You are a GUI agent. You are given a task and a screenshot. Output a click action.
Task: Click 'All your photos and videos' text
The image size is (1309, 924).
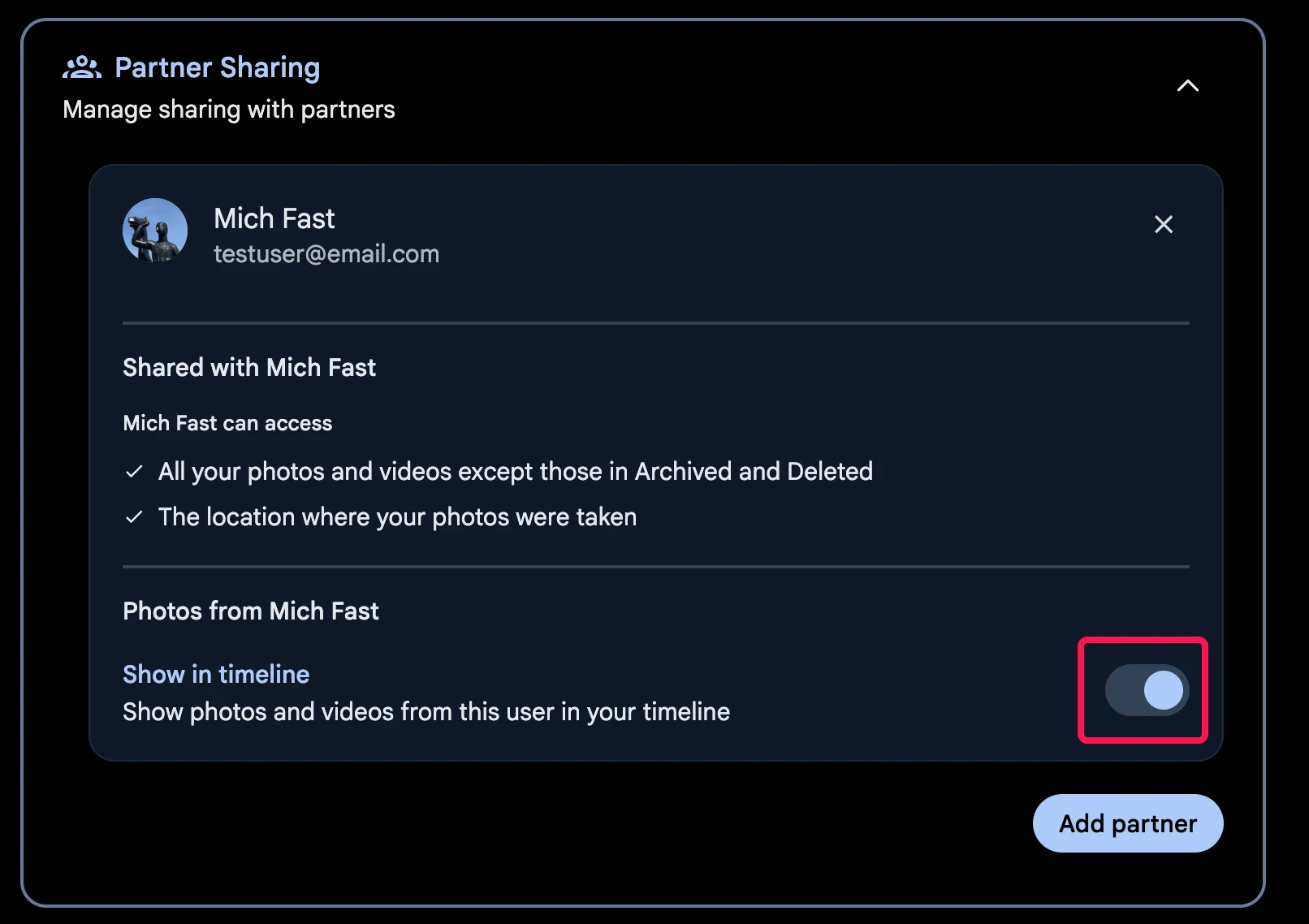(x=515, y=472)
